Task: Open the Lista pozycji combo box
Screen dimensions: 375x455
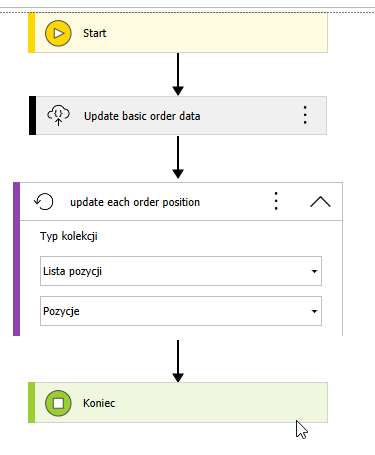Action: (x=181, y=271)
